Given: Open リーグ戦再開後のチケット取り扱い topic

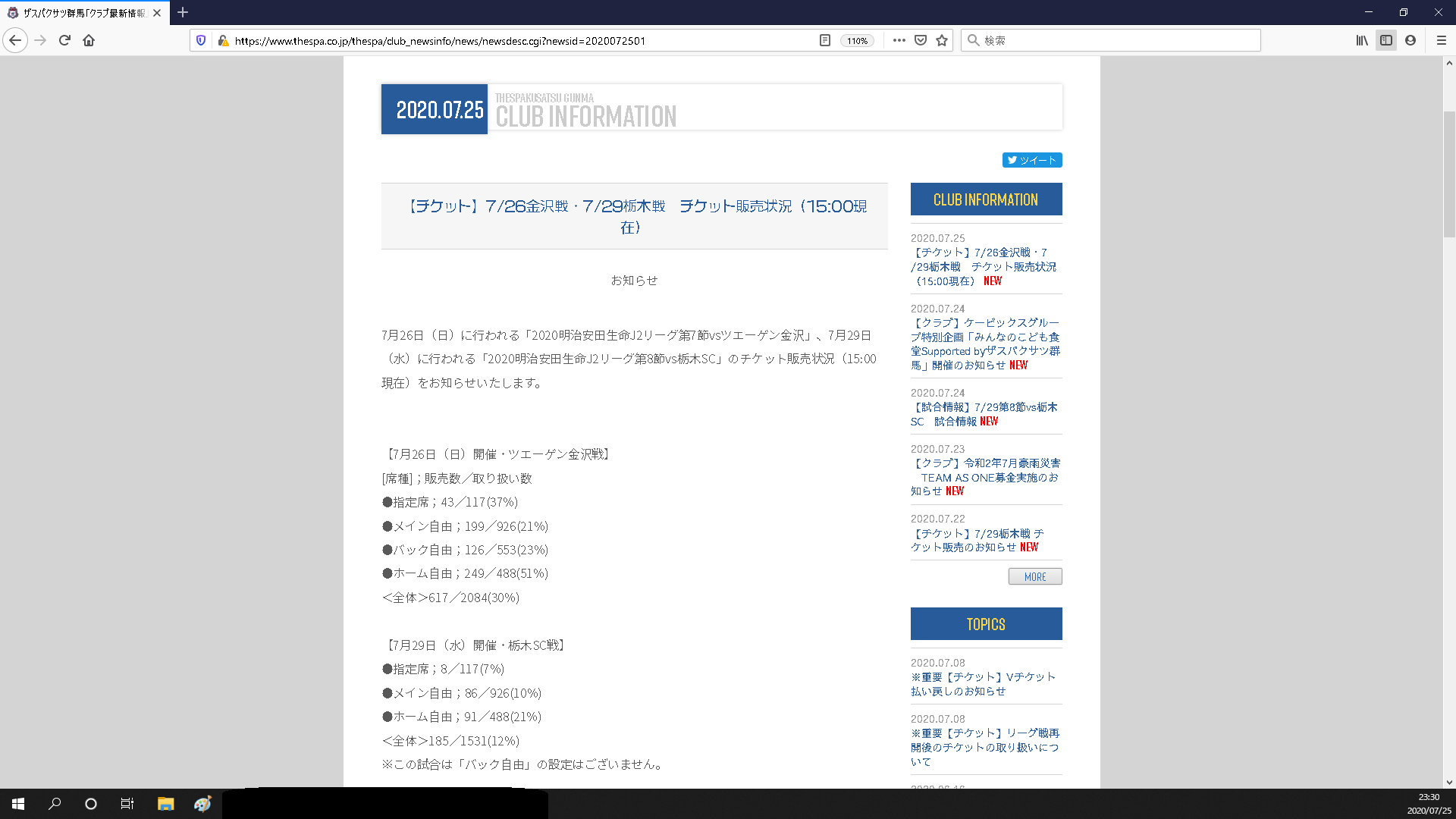Looking at the screenshot, I should click(984, 747).
